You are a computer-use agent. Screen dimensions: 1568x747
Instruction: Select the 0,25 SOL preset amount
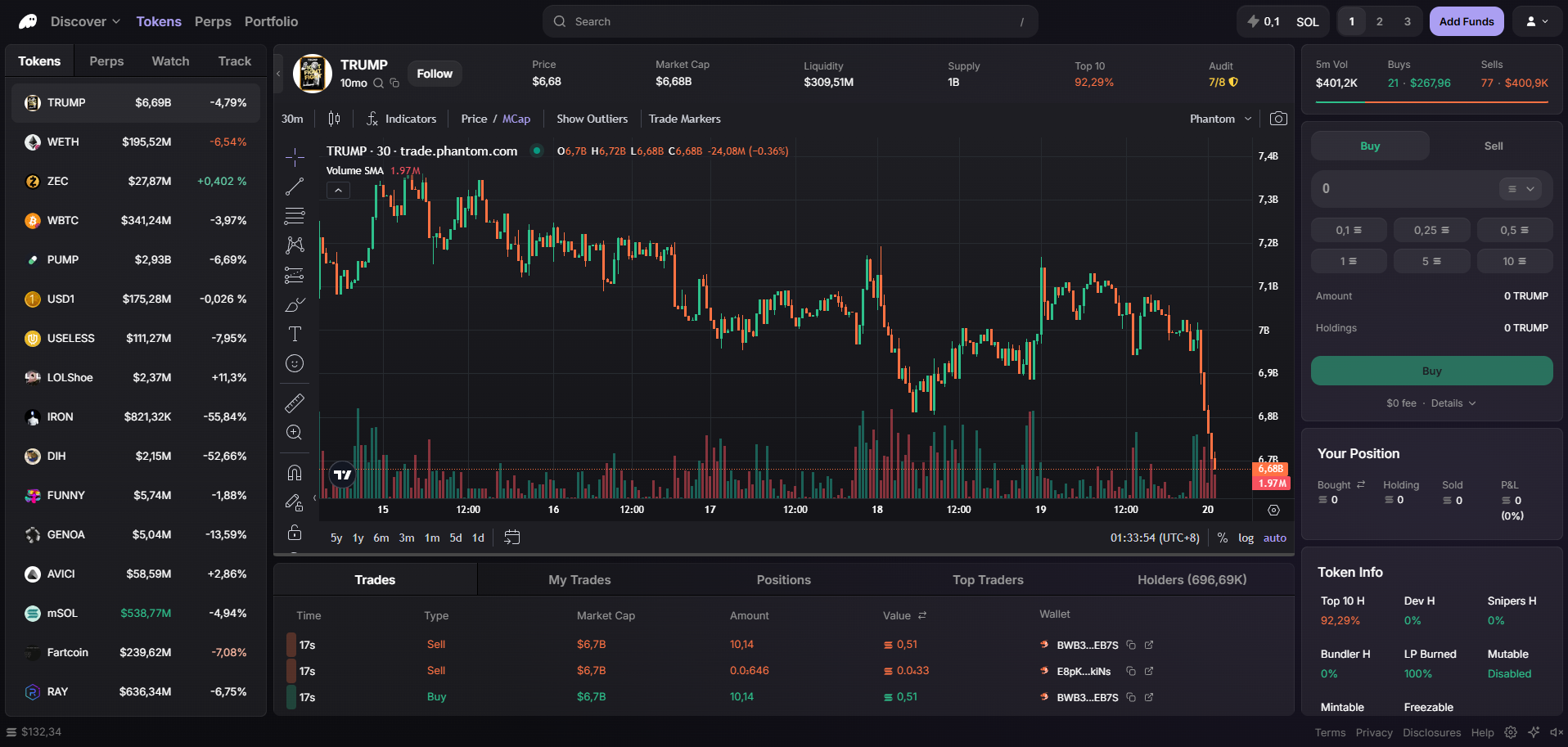click(1431, 230)
